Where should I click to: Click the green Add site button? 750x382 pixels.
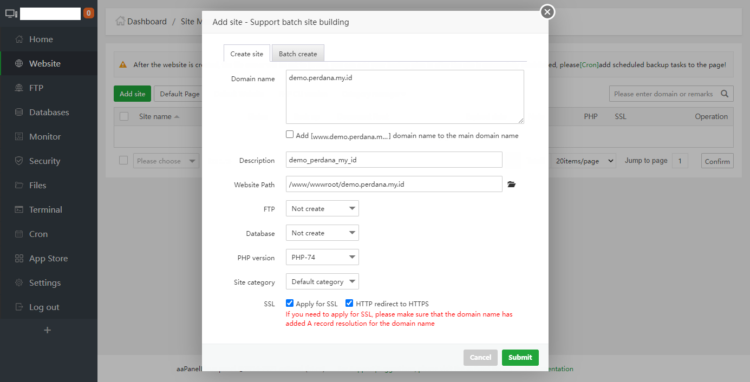click(x=132, y=94)
